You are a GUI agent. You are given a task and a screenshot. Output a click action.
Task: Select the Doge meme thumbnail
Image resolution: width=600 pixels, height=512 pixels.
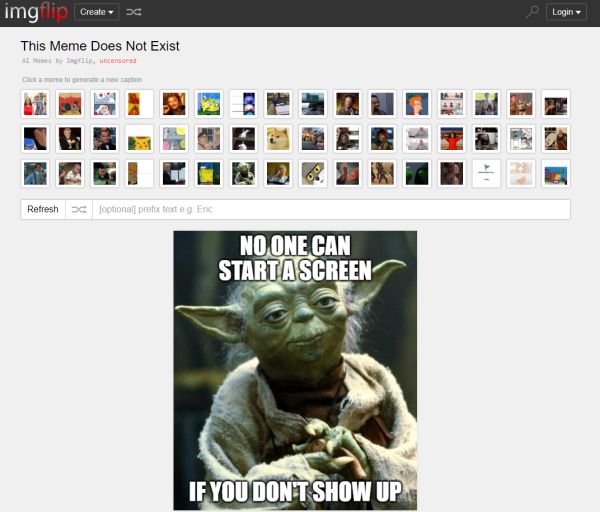278,139
